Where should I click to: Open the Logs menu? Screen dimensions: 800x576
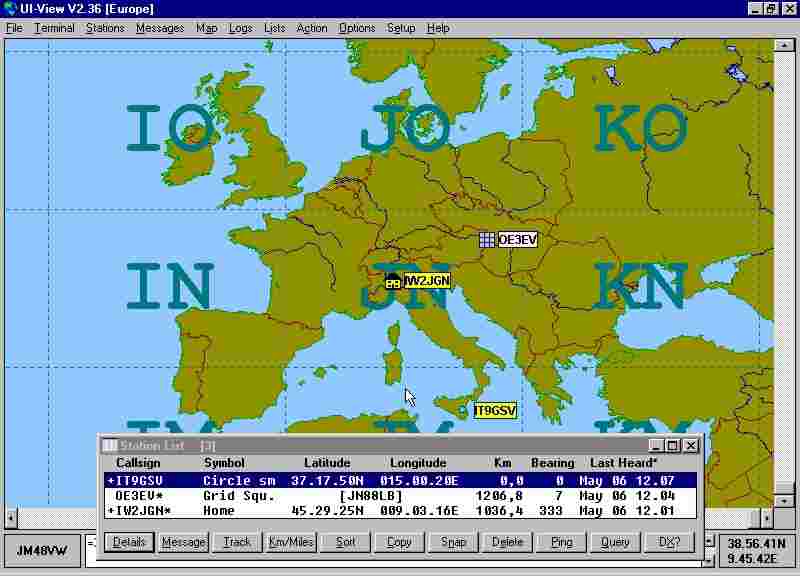tap(240, 28)
